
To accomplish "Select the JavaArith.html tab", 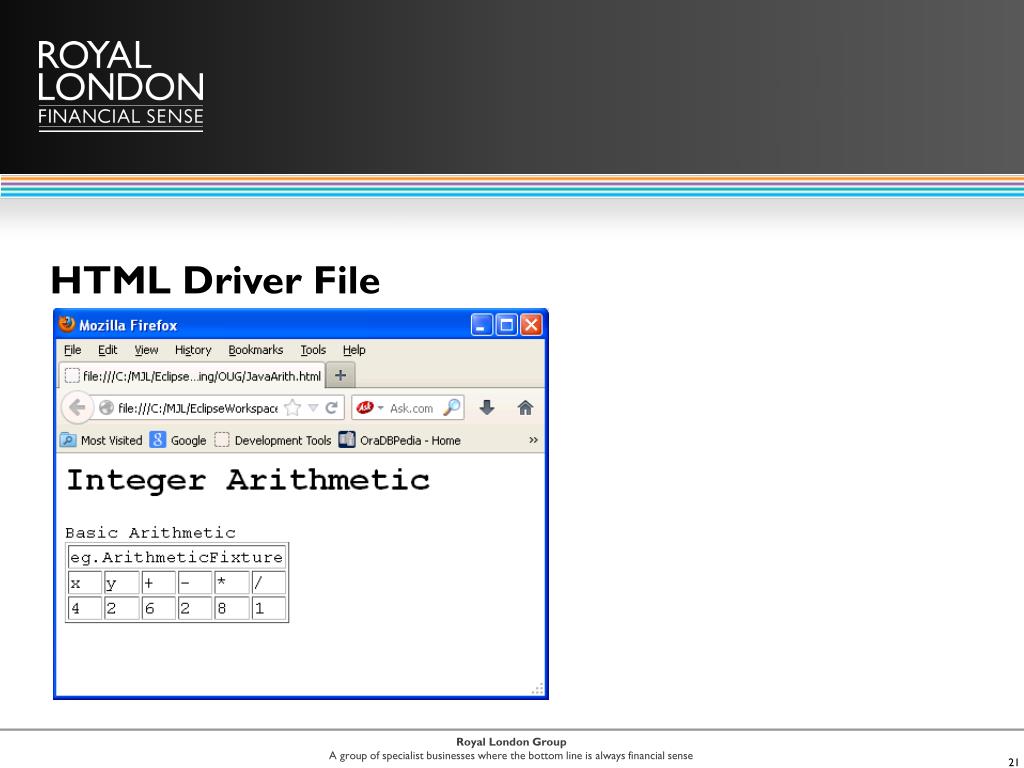I will click(192, 376).
